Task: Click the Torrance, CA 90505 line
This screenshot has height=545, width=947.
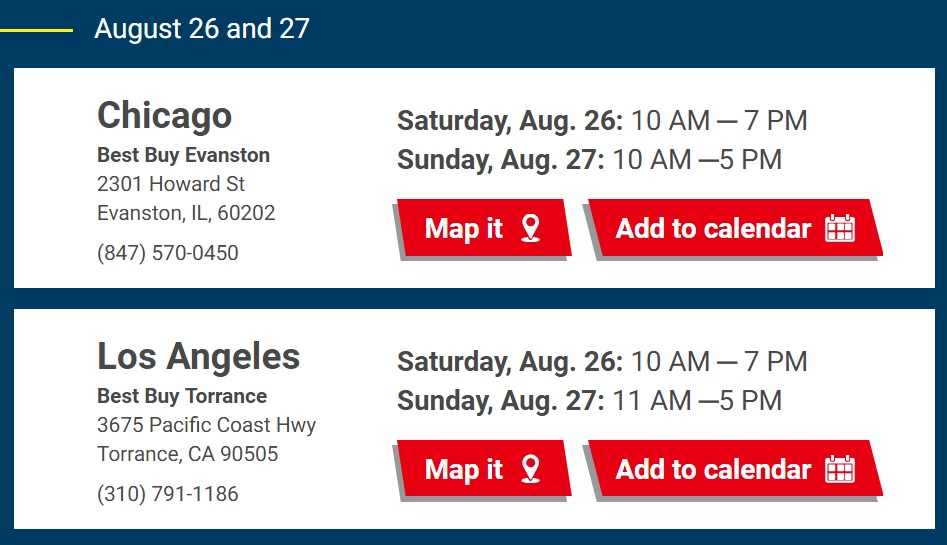Action: 188,454
